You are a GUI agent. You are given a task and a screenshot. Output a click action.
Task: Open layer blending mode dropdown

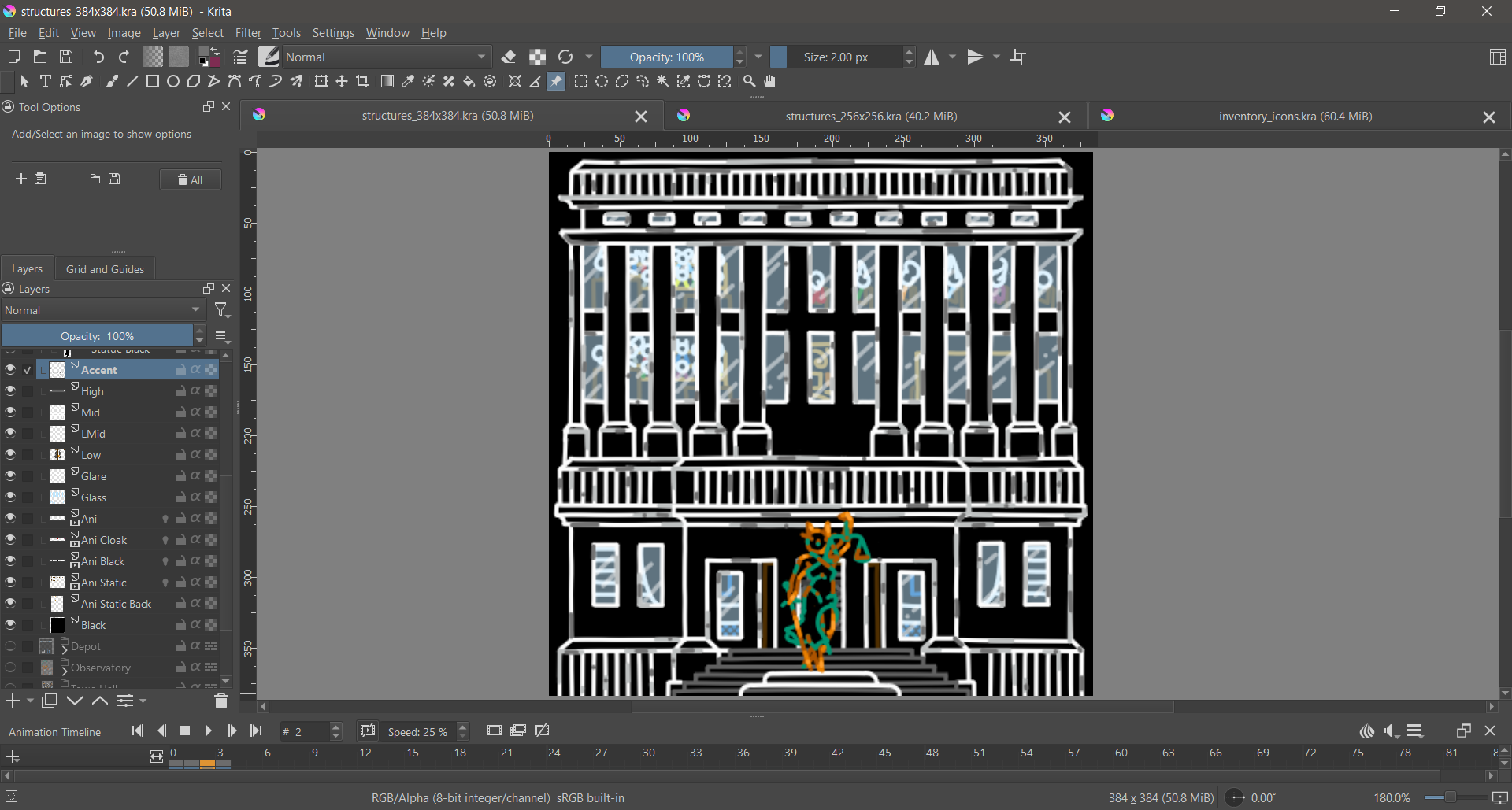(102, 311)
